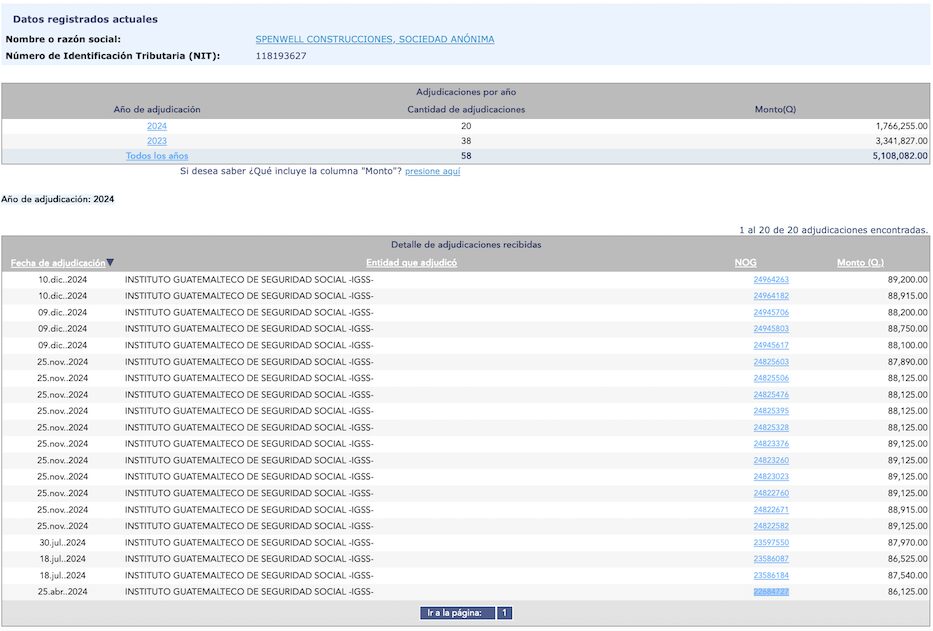Open NOG 24945706 link
Screen dimensions: 933x631
click(771, 313)
